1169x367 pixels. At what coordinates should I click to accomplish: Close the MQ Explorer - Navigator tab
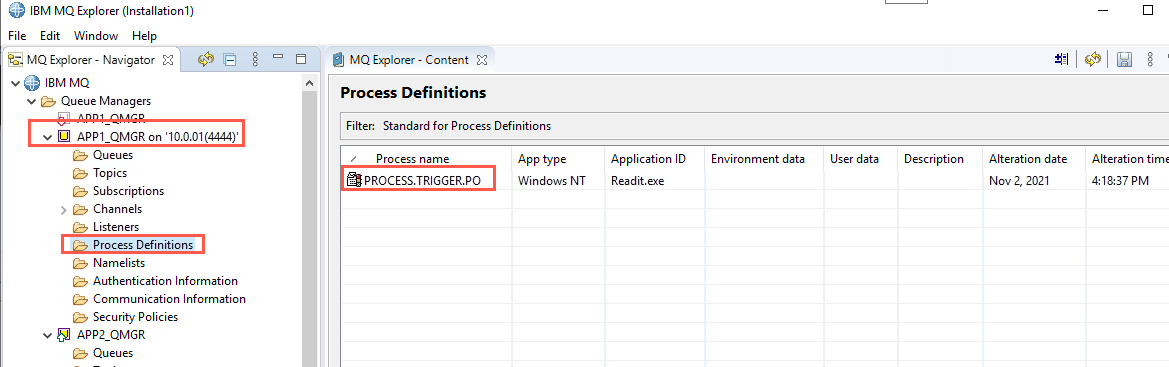[x=168, y=60]
